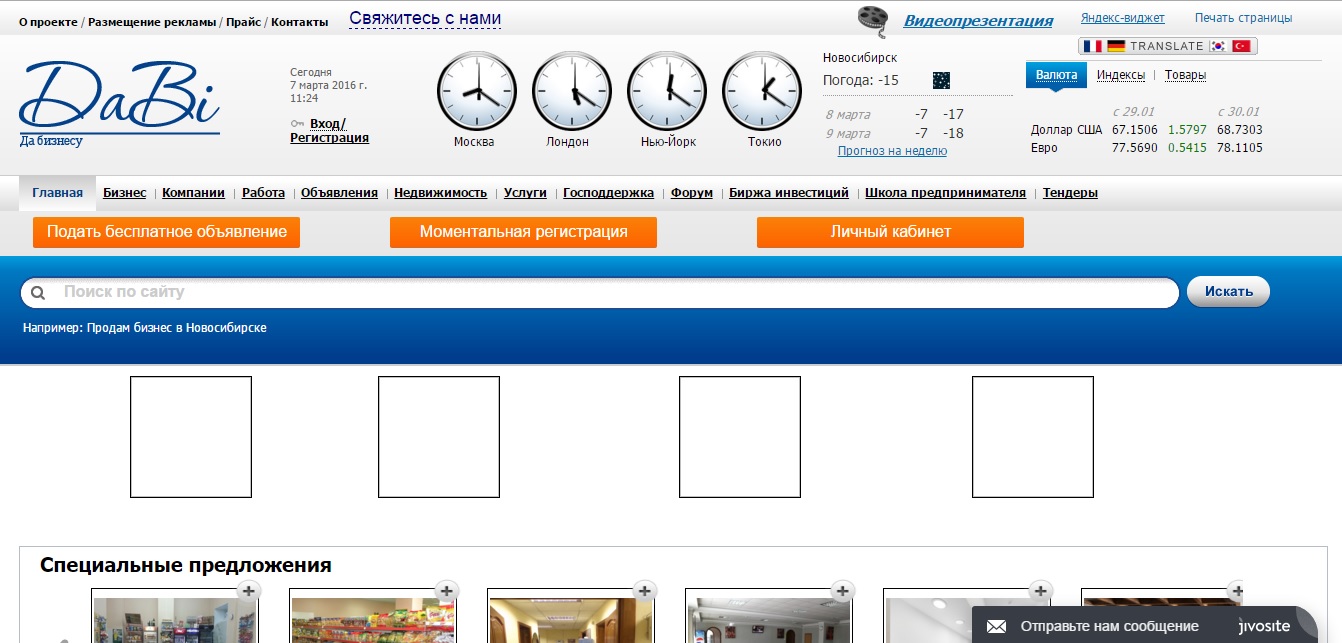Open the Яндекс-виджет link
Viewport: 1342px width, 643px height.
click(1123, 18)
